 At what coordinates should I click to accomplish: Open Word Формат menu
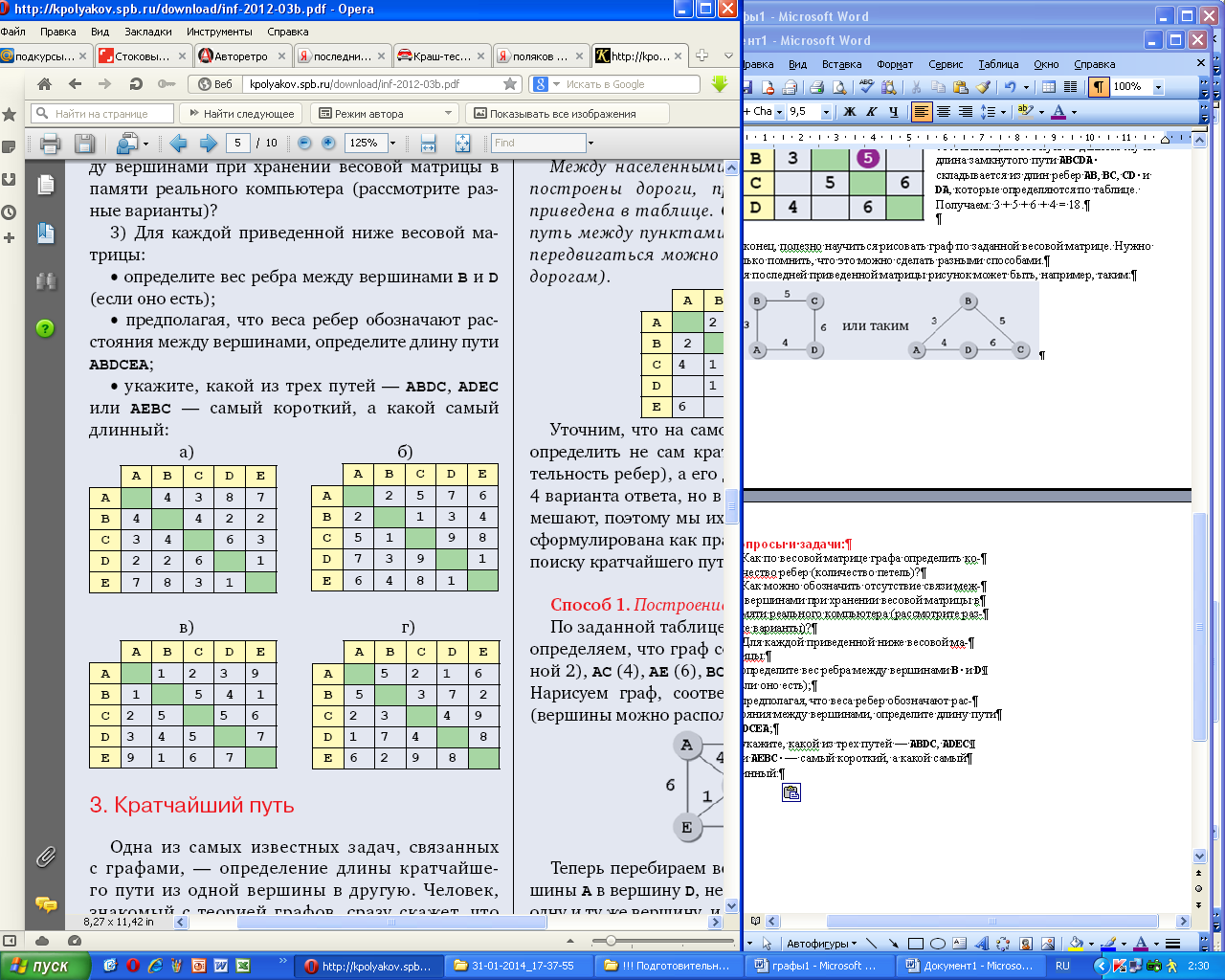[895, 64]
